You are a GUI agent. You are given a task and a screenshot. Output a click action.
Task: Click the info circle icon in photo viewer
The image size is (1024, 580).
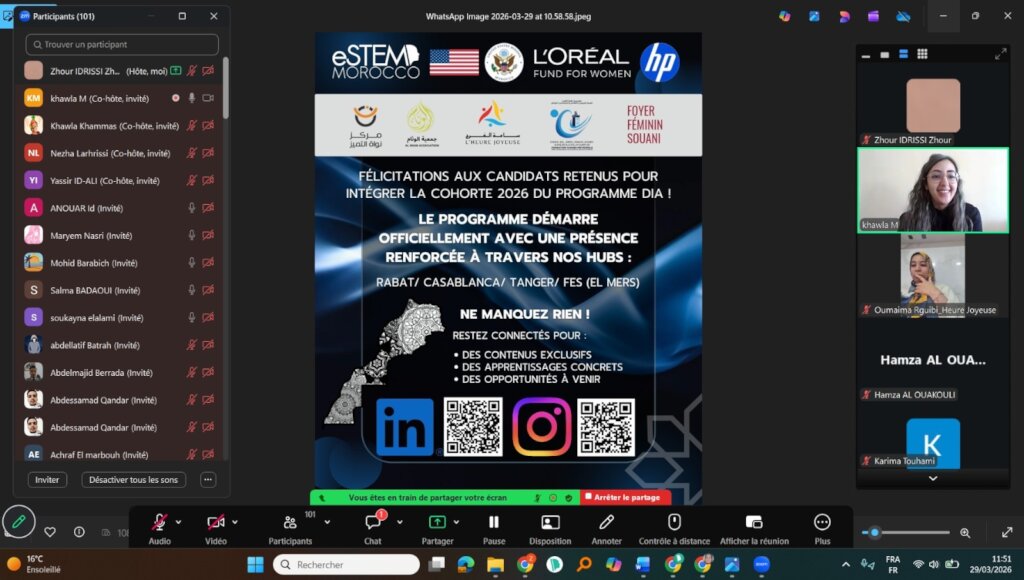pos(79,532)
